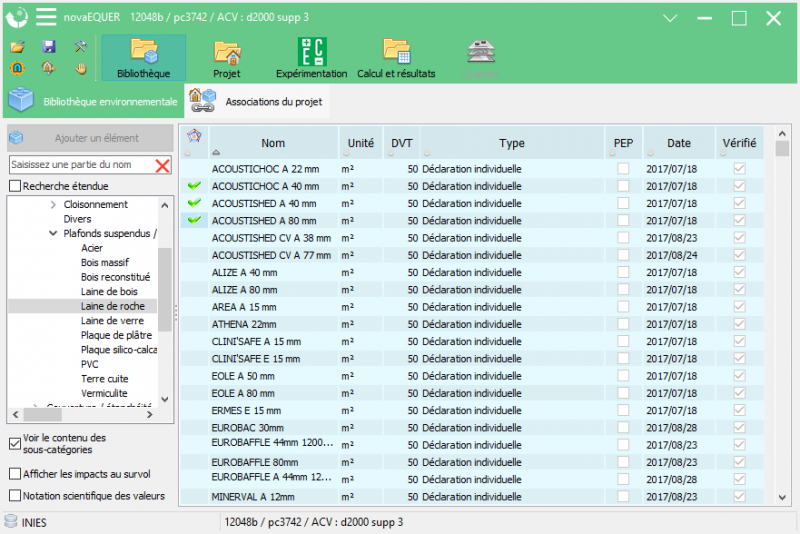Click table scroll up arrow
800x534 pixels.
[782, 134]
